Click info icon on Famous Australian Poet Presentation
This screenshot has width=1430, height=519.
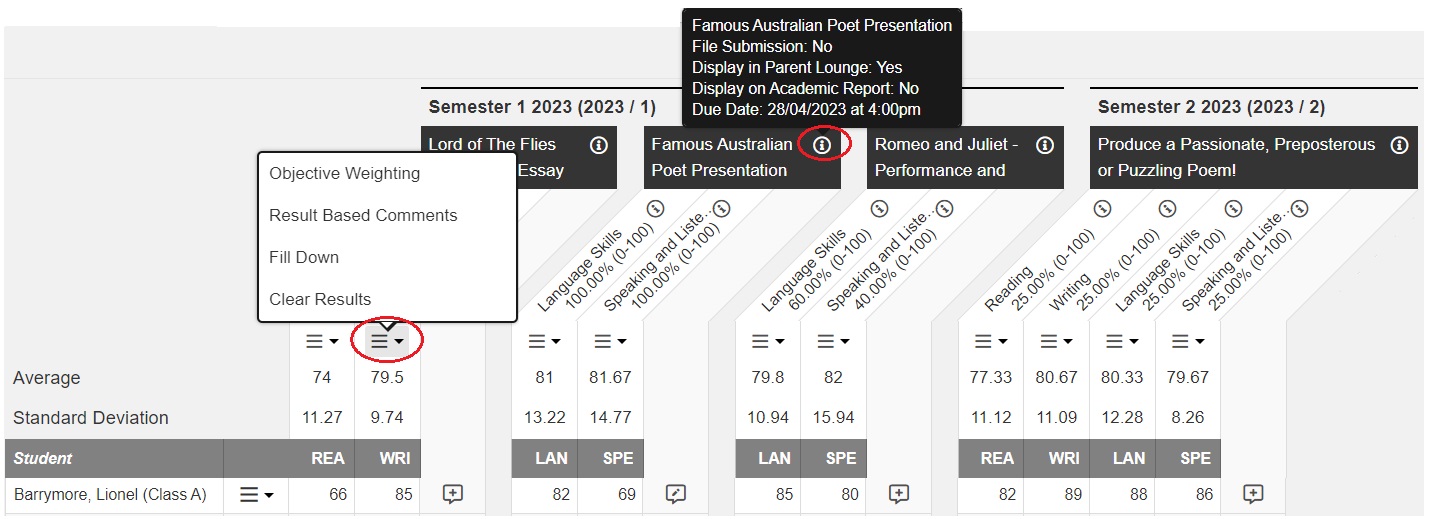(822, 145)
